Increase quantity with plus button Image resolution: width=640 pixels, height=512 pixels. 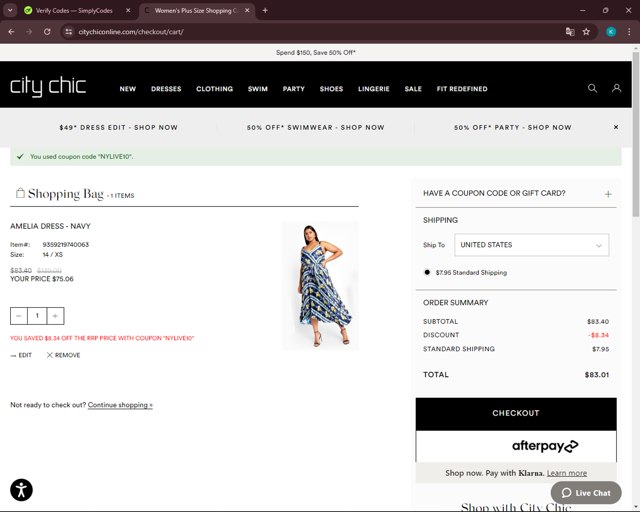[x=56, y=316]
